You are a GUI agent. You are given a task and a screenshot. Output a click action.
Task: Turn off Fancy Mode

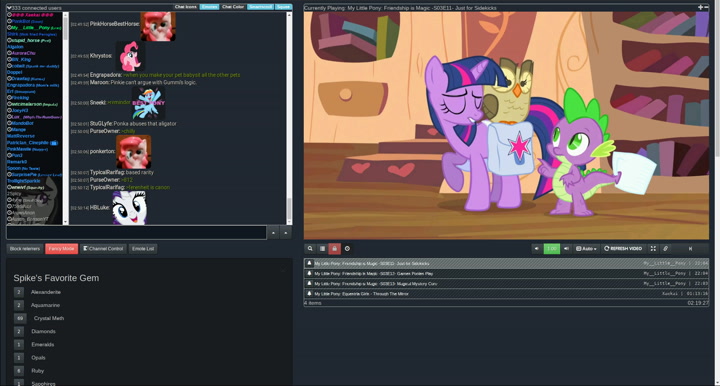pos(62,249)
